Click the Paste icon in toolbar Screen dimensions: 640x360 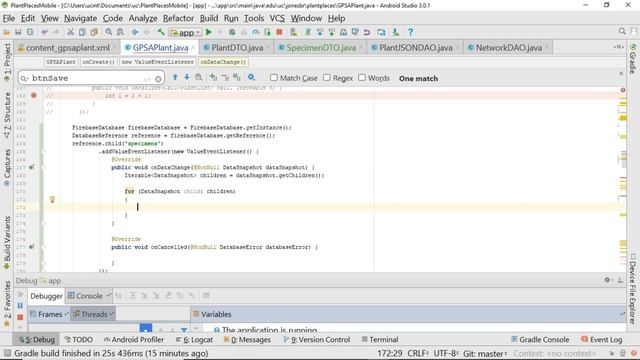[x=94, y=32]
